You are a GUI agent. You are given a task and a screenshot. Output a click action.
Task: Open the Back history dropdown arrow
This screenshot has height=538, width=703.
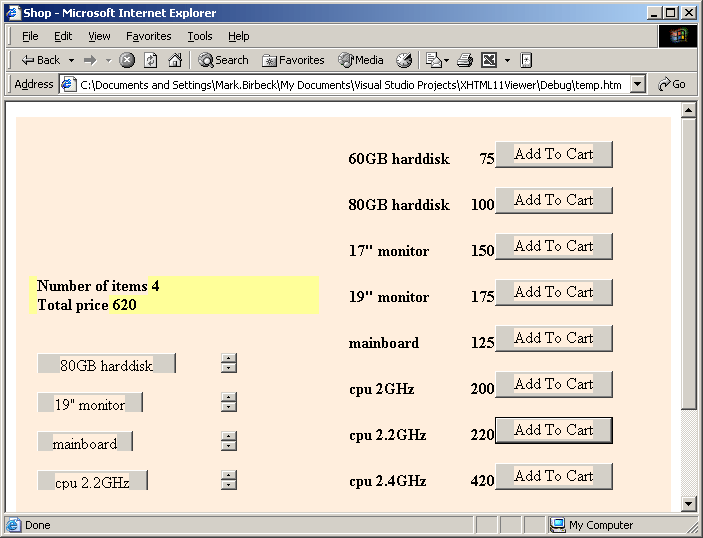pyautogui.click(x=72, y=60)
